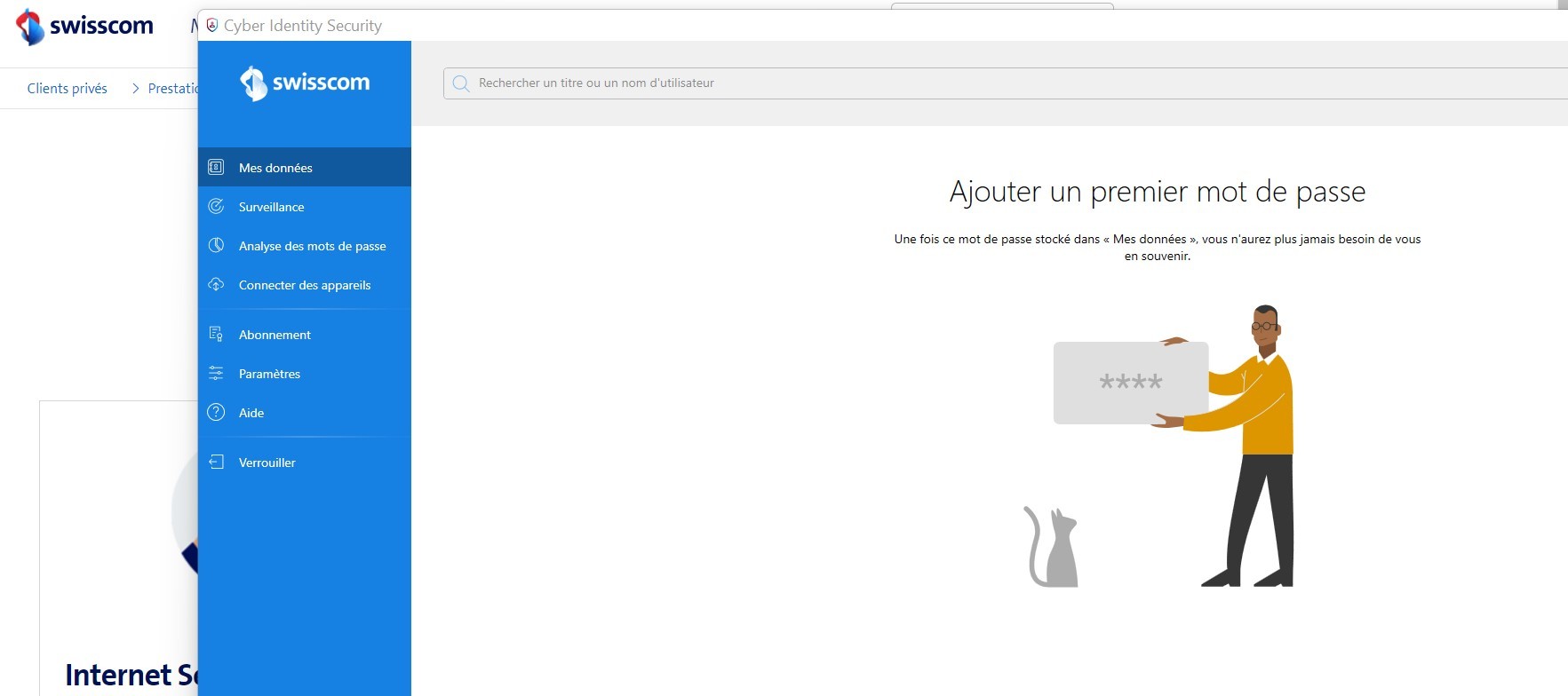Open the Connecter des appareils entry

(304, 285)
